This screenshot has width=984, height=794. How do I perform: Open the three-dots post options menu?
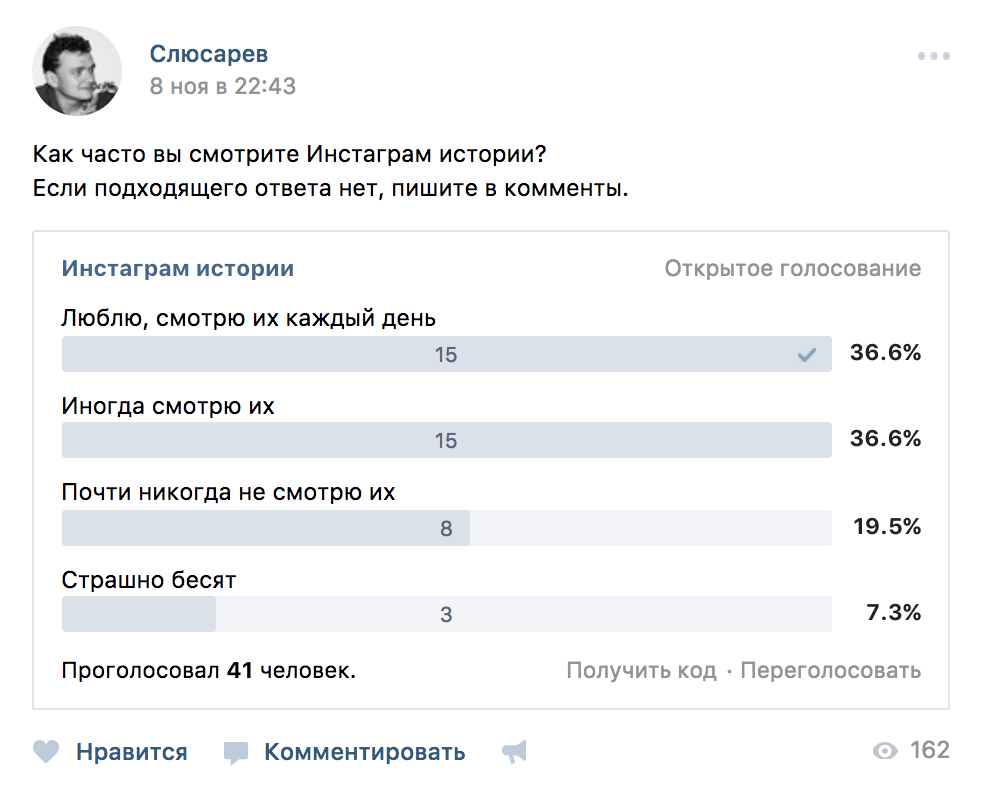(933, 56)
